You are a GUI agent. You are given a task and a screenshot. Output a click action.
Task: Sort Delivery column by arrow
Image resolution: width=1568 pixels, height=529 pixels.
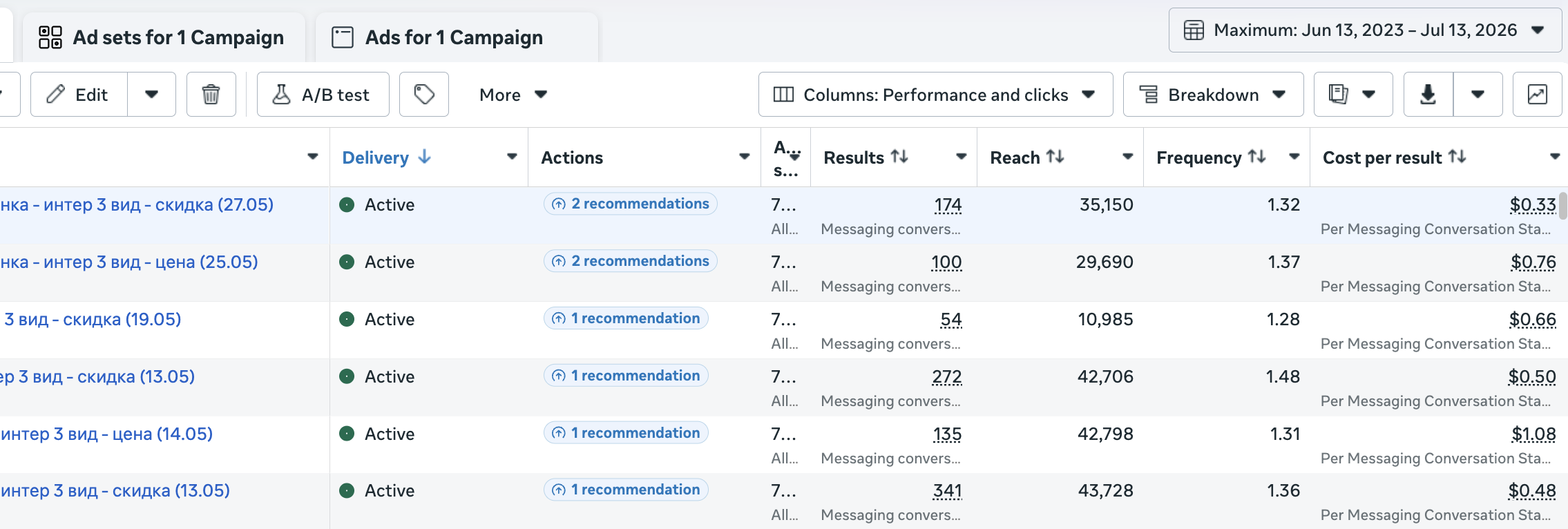pyautogui.click(x=425, y=157)
